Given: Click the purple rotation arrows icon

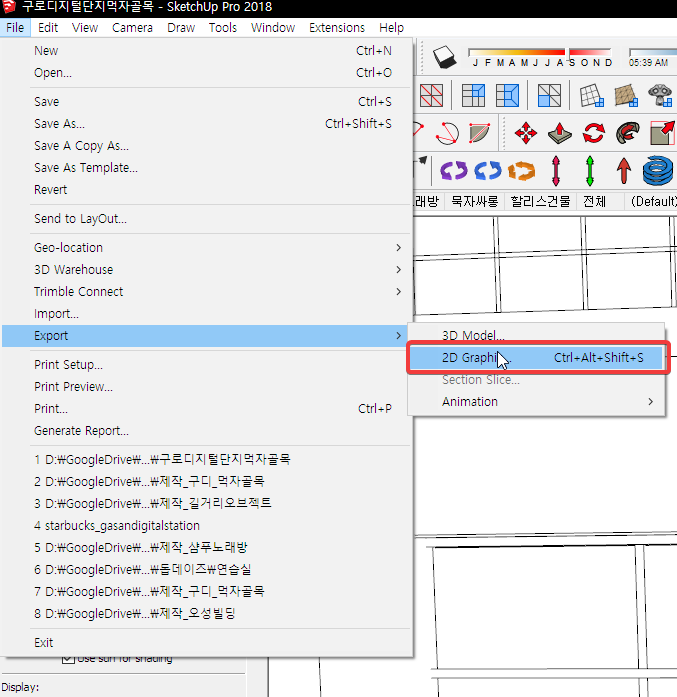Looking at the screenshot, I should [453, 171].
